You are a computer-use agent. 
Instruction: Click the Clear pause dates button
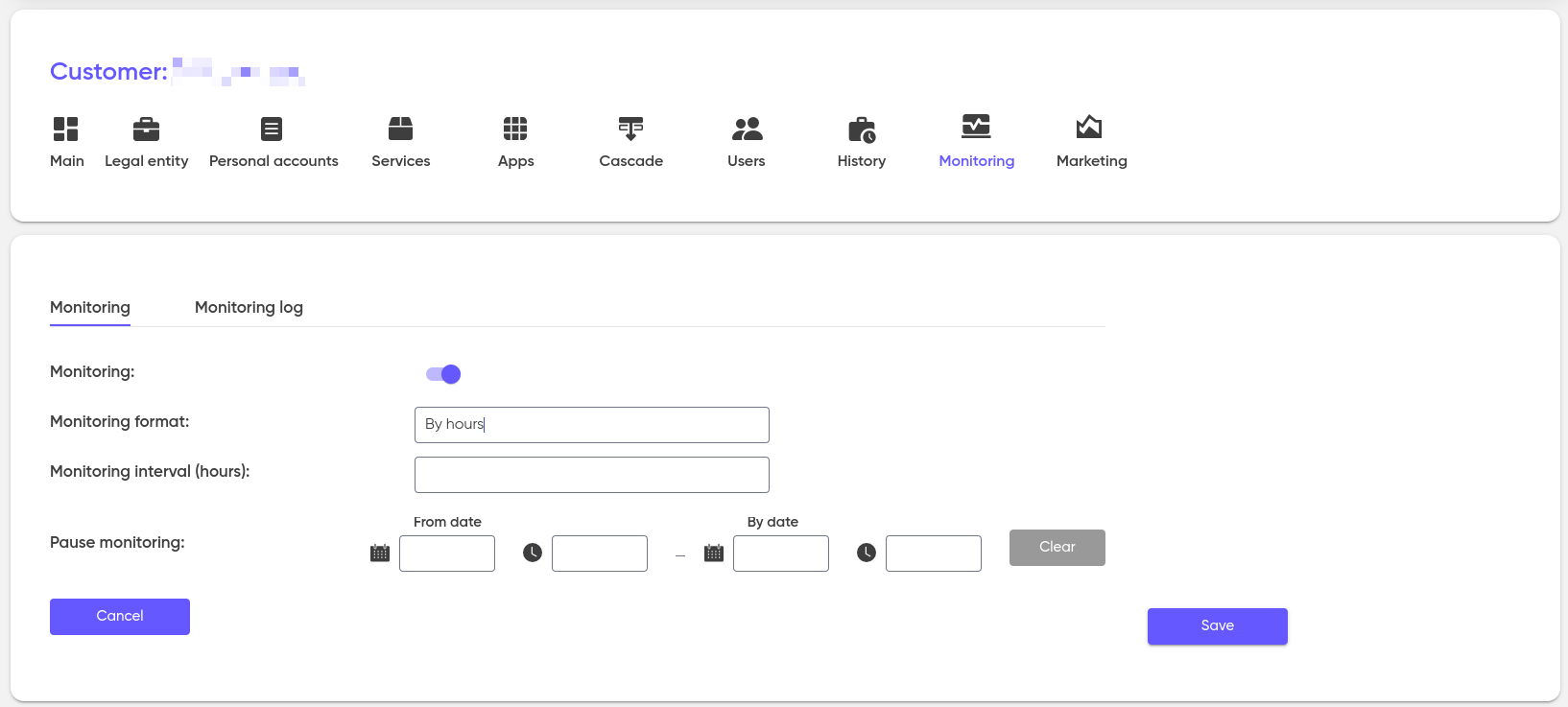click(x=1057, y=548)
